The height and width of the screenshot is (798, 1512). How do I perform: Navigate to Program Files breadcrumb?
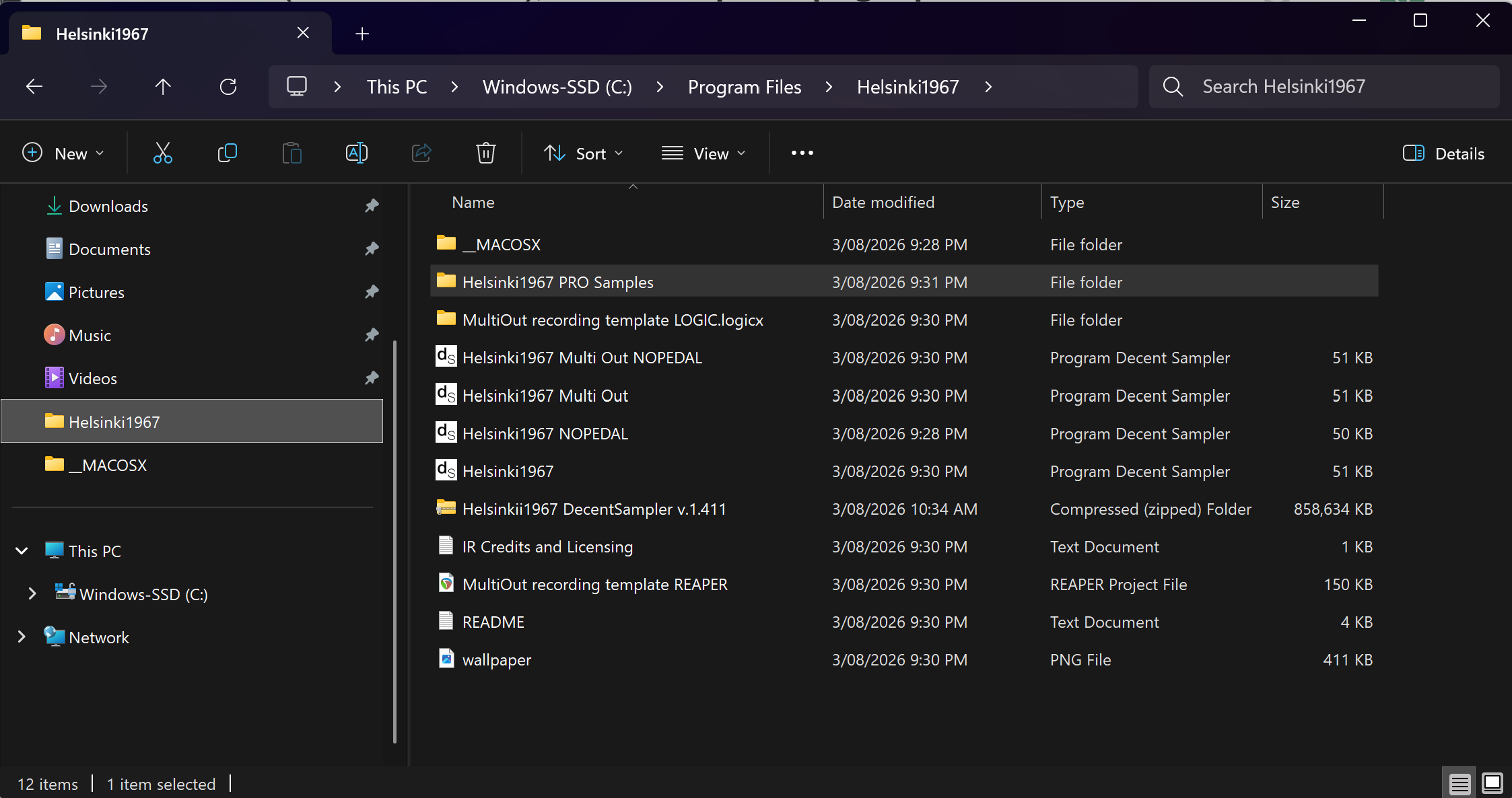[745, 87]
